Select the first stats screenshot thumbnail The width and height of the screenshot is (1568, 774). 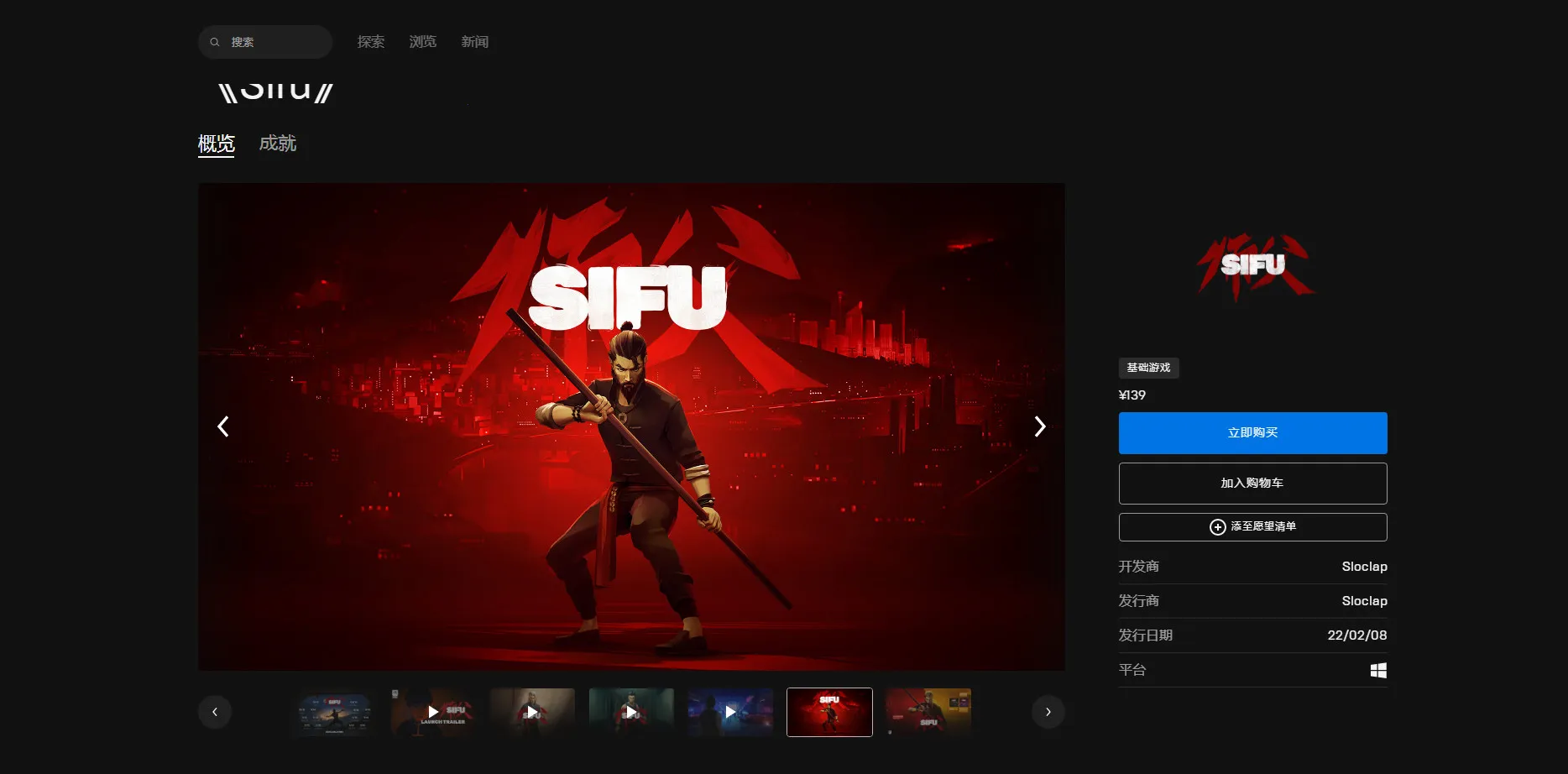(334, 712)
